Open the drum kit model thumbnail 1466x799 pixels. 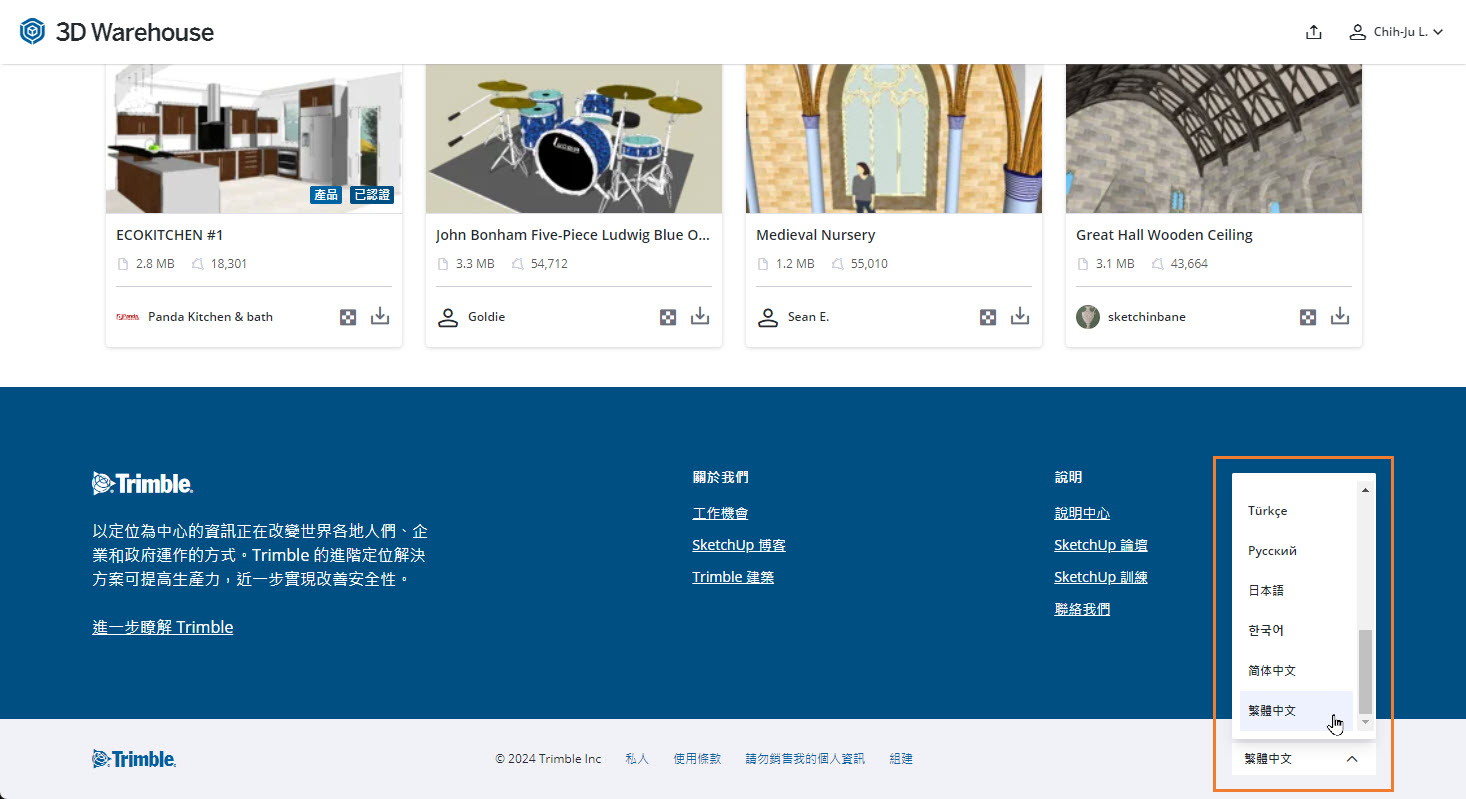574,139
